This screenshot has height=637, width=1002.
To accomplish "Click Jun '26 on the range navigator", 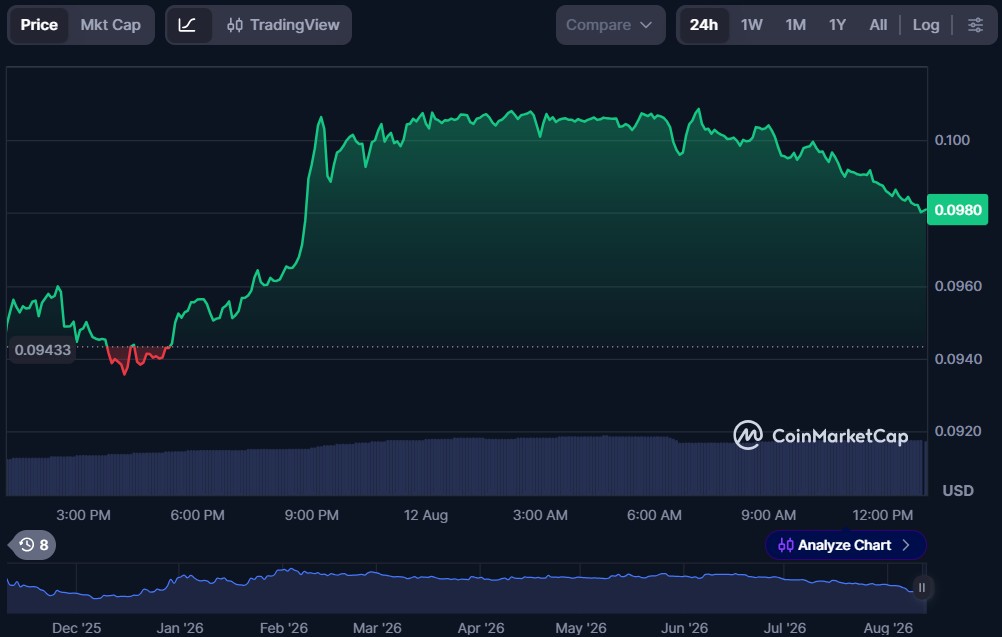I will click(x=684, y=628).
